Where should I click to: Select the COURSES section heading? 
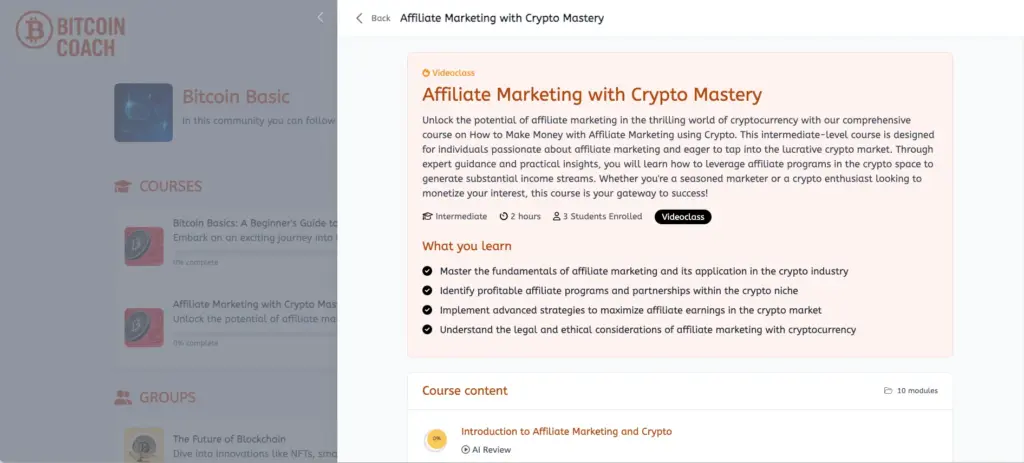pyautogui.click(x=170, y=187)
